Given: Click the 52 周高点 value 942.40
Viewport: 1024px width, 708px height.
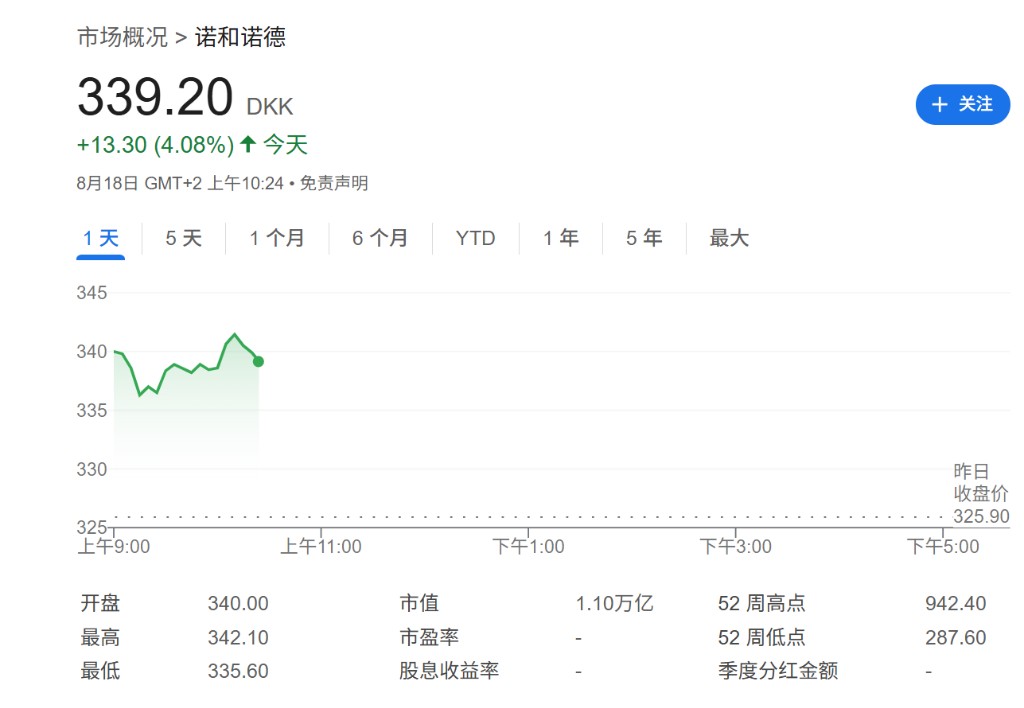Looking at the screenshot, I should (955, 604).
